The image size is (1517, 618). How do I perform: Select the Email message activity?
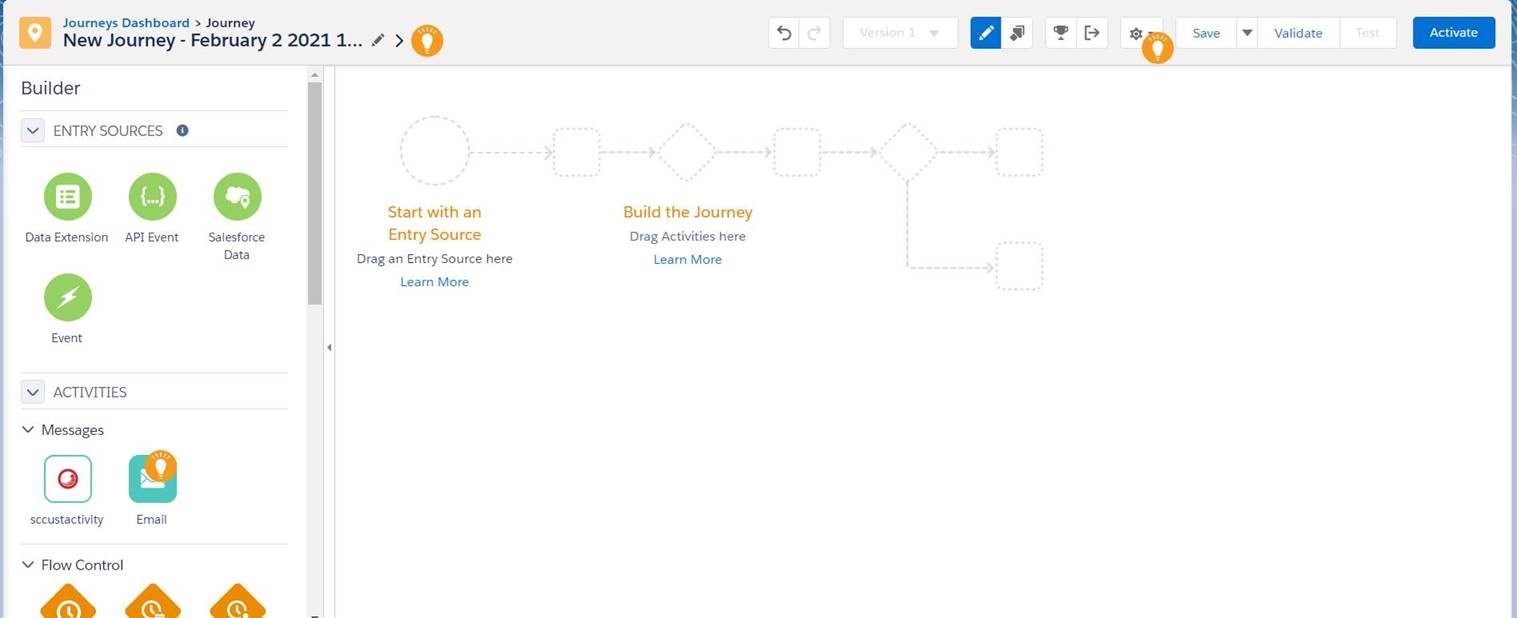click(151, 477)
